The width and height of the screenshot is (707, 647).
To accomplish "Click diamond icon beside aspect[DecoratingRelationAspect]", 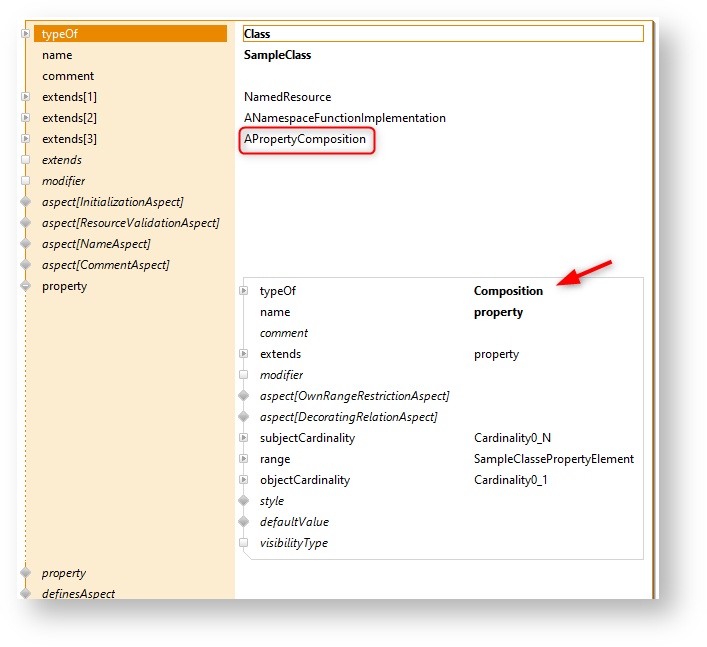I will [243, 417].
